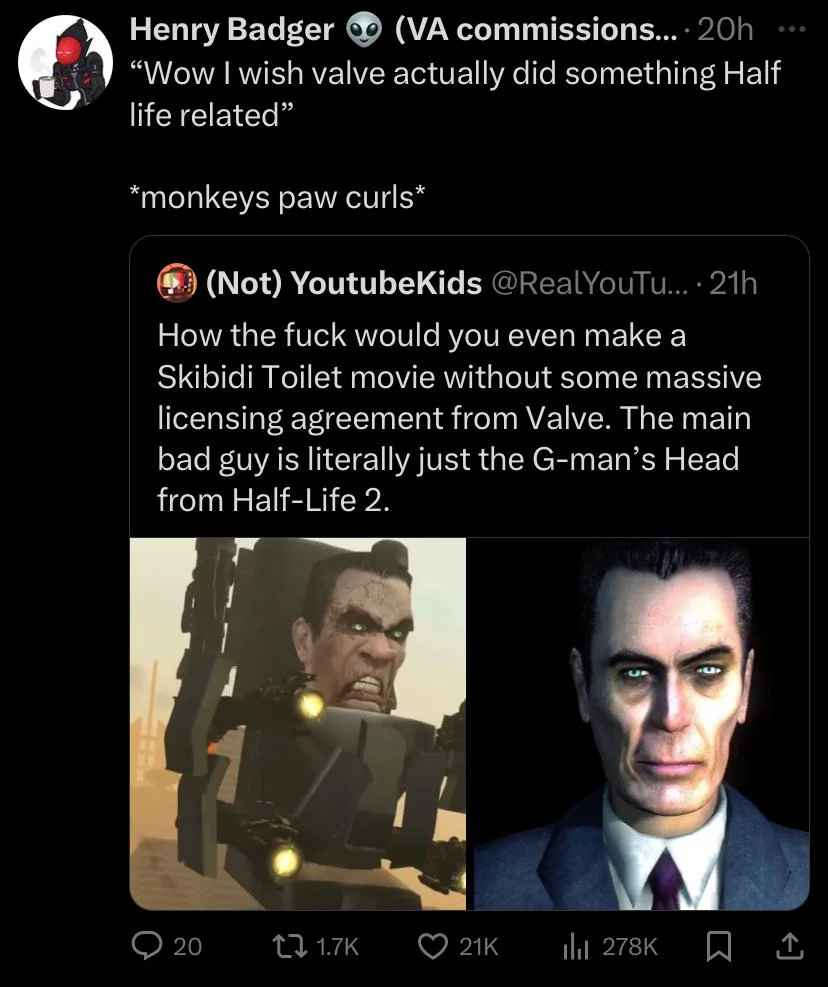
Task: Select the (Not) YoutubeKids name
Action: tap(344, 283)
